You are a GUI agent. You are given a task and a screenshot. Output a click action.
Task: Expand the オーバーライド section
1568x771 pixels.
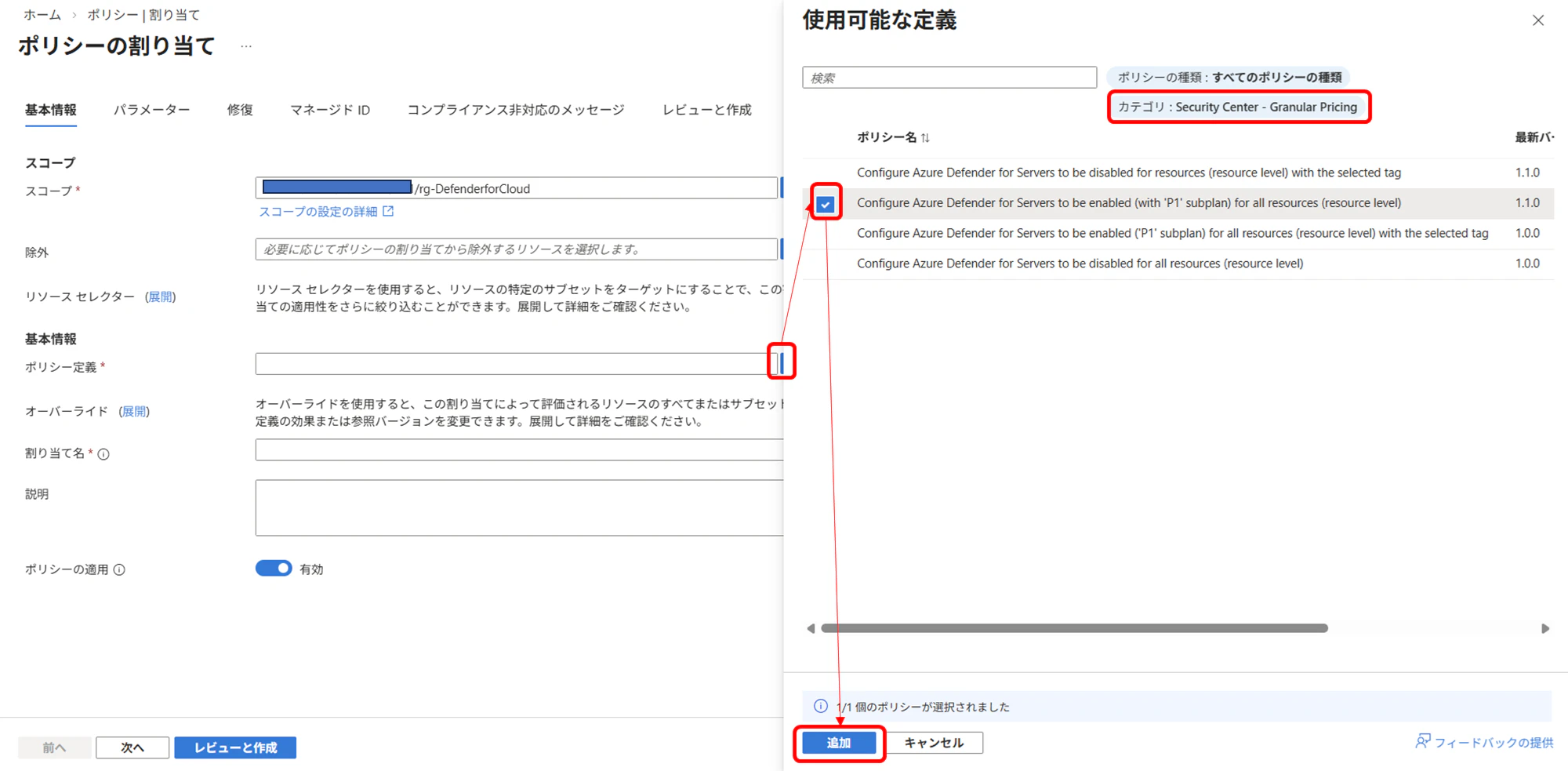[134, 411]
